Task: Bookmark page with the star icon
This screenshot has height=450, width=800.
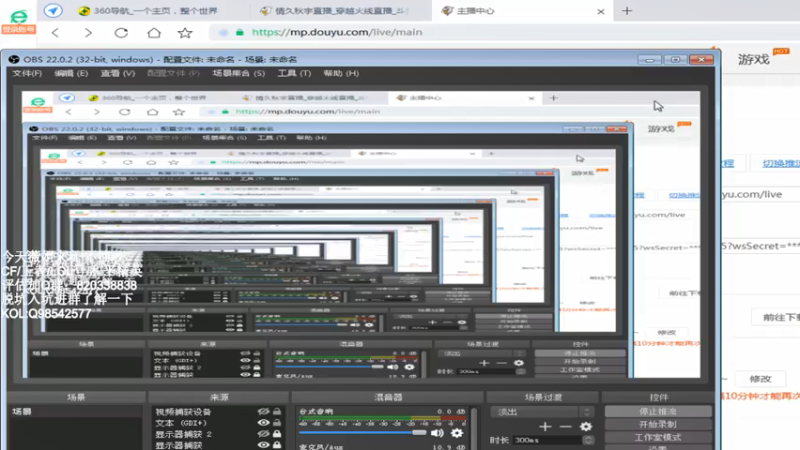Action: pyautogui.click(x=185, y=33)
